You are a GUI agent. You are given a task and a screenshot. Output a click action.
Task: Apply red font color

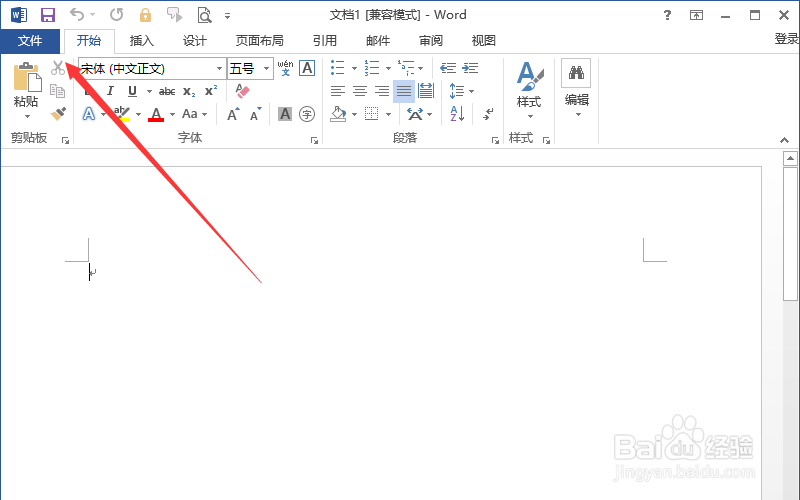156,114
